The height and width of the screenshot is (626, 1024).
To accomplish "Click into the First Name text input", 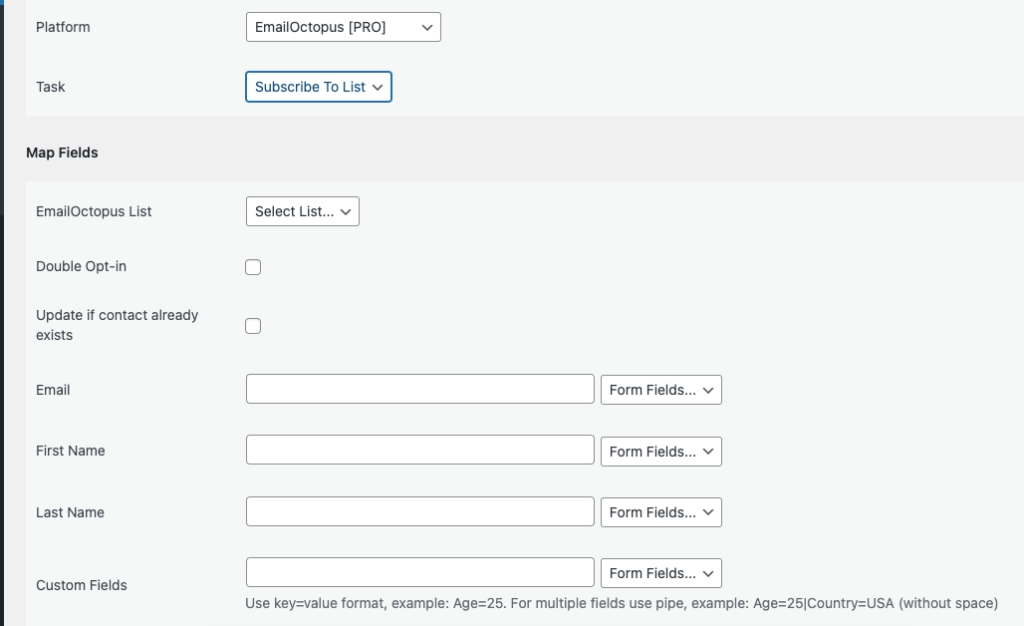I will click(x=420, y=450).
